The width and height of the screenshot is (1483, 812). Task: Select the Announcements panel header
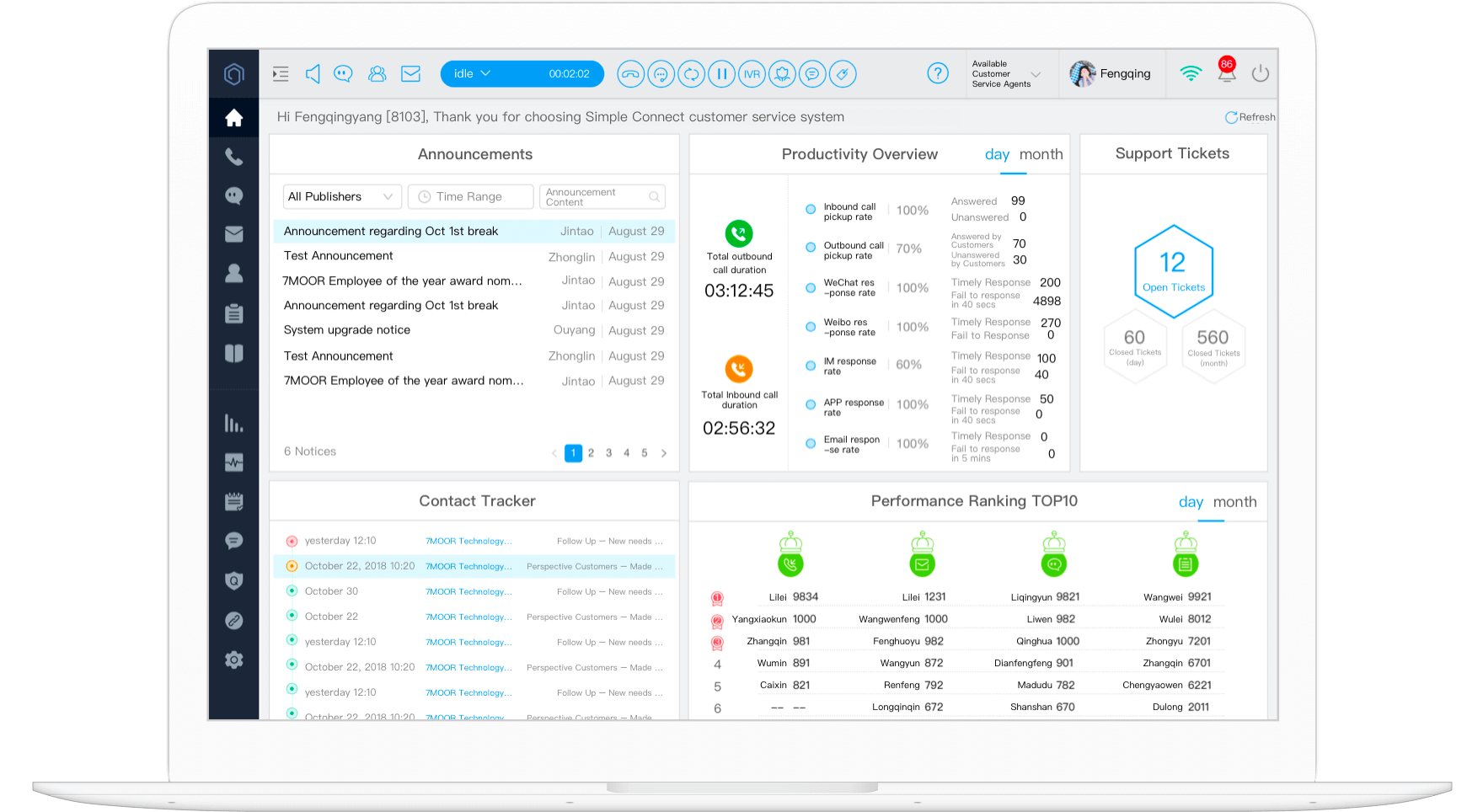[475, 154]
